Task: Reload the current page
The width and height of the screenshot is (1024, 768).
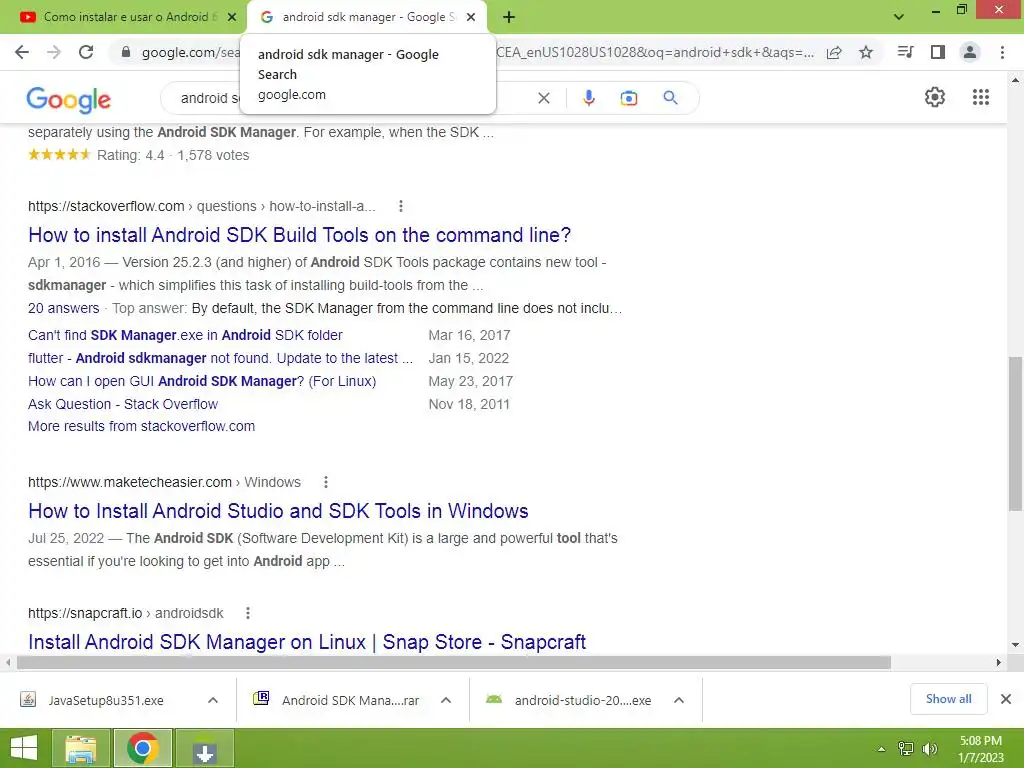Action: pyautogui.click(x=86, y=52)
